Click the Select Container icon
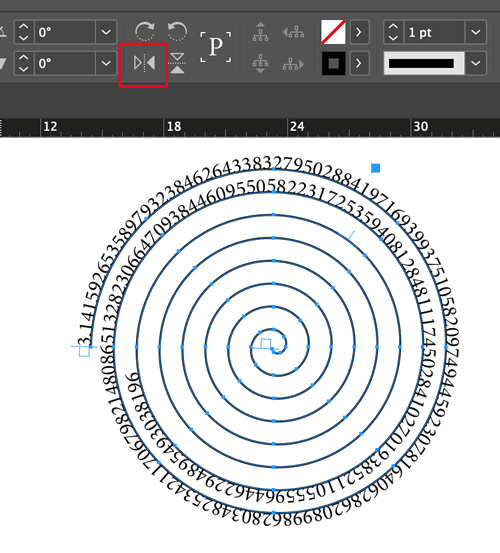The height and width of the screenshot is (553, 500). point(260,32)
